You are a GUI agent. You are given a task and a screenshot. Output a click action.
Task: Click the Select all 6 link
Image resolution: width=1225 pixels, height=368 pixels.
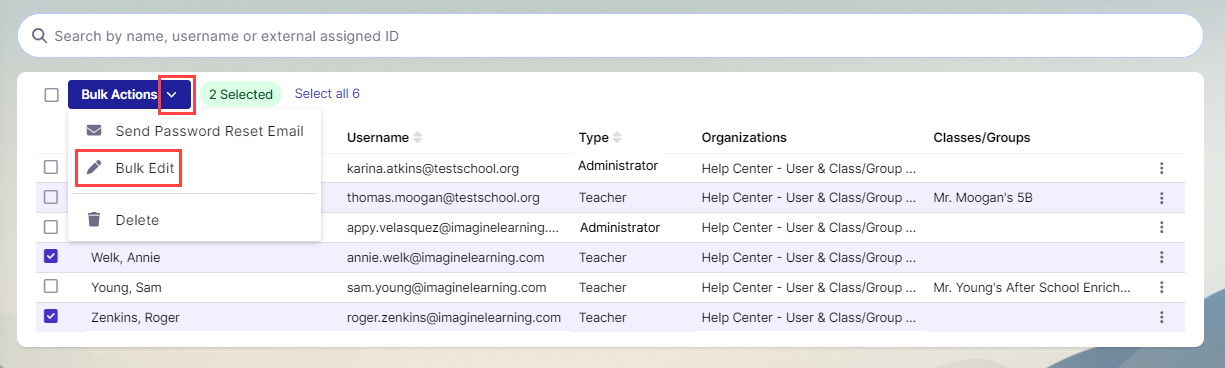(327, 94)
